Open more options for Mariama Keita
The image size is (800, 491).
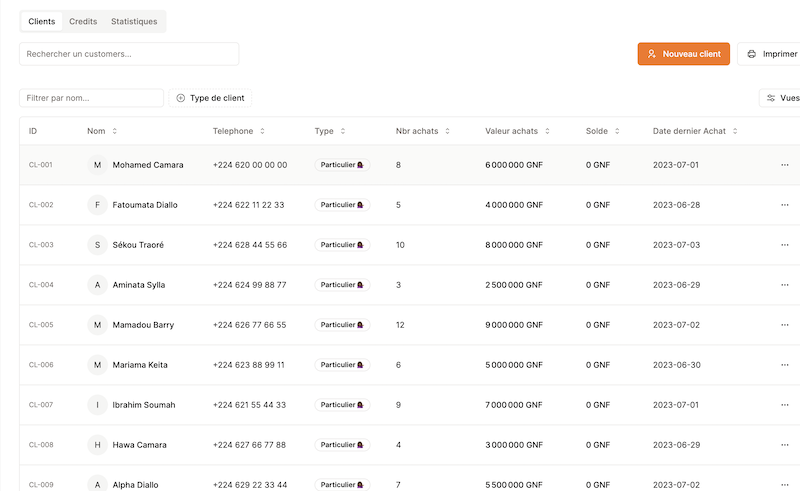[x=785, y=365]
